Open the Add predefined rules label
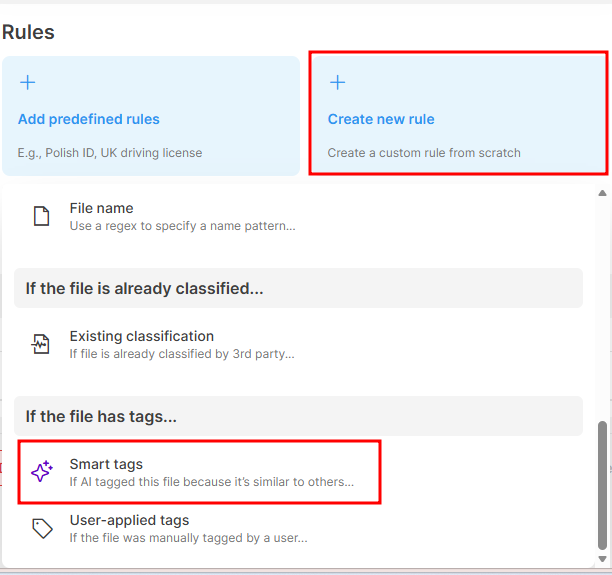The width and height of the screenshot is (612, 575). coord(89,119)
